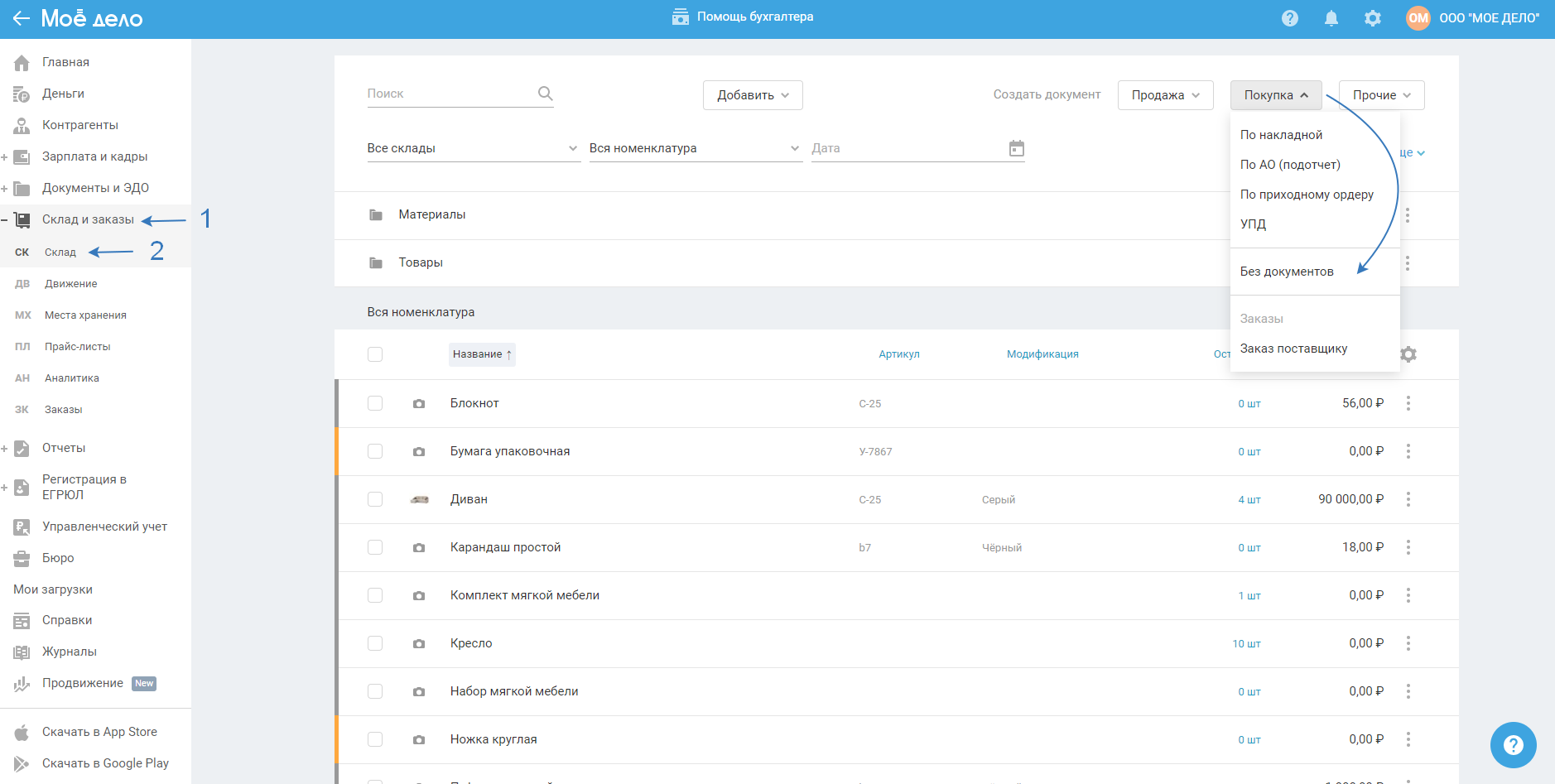This screenshot has width=1555, height=784.
Task: Open the Продажа dropdown
Action: click(1165, 95)
